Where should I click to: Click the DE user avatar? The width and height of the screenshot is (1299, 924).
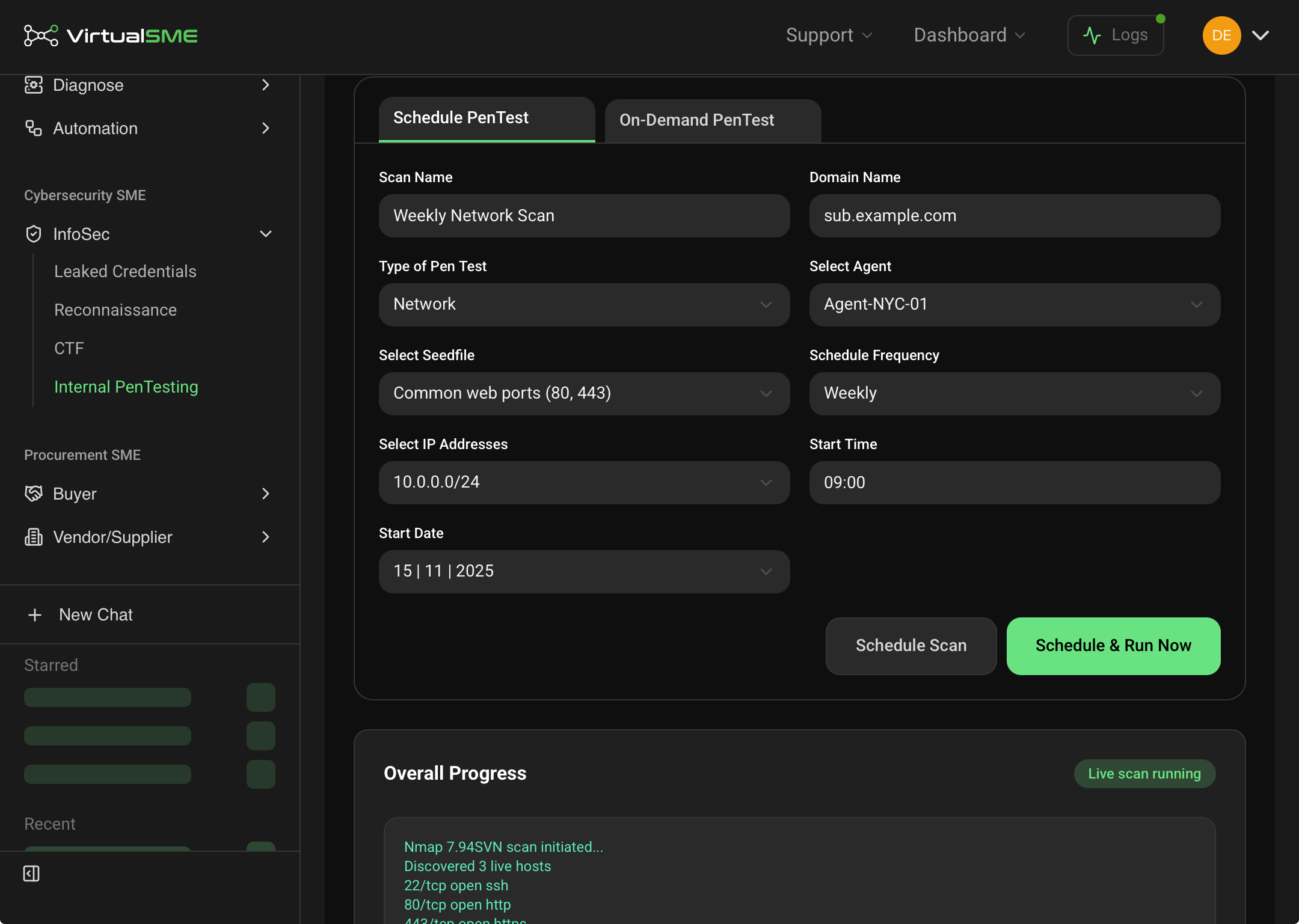tap(1221, 35)
